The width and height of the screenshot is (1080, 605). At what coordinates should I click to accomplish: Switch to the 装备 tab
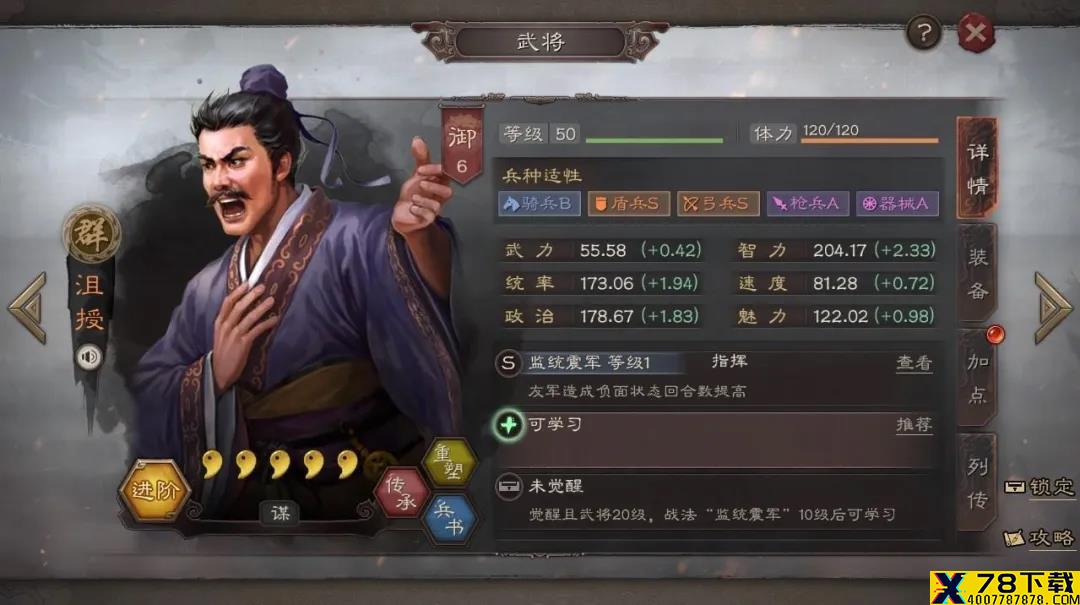click(x=977, y=274)
